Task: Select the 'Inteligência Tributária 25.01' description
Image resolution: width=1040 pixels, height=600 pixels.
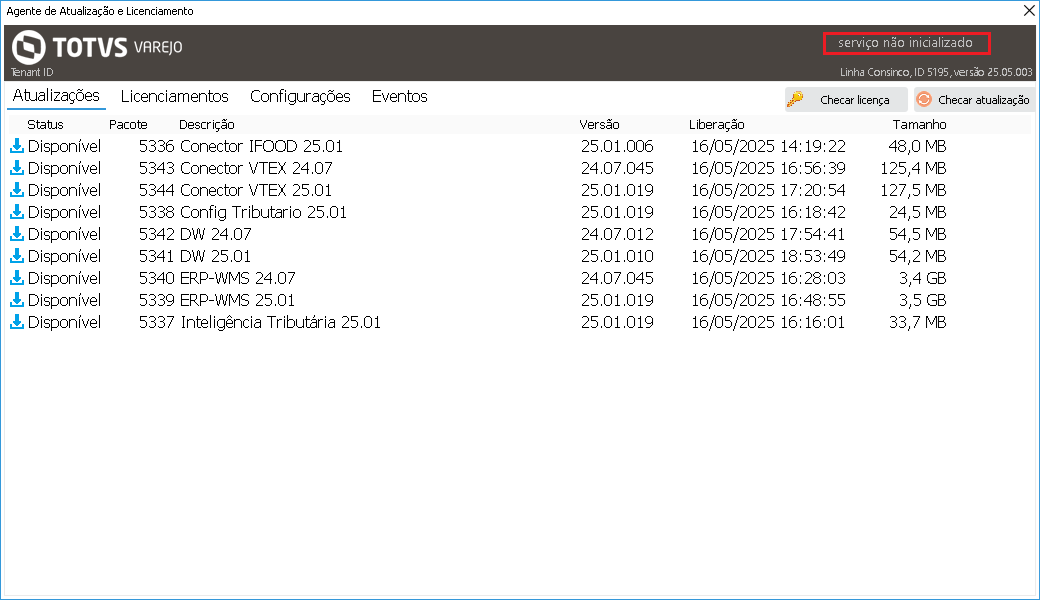Action: click(x=281, y=322)
